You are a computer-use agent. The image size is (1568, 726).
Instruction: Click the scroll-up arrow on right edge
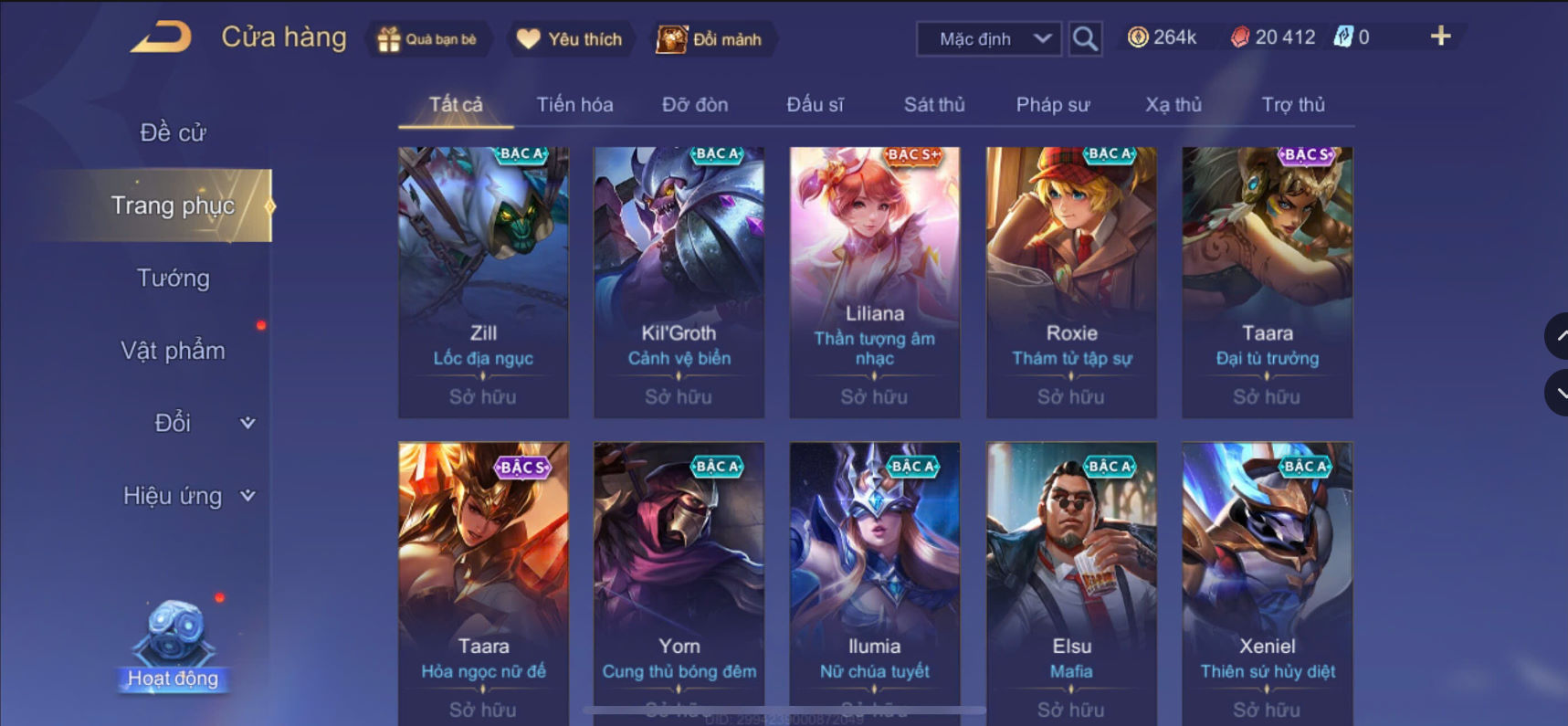point(1557,336)
